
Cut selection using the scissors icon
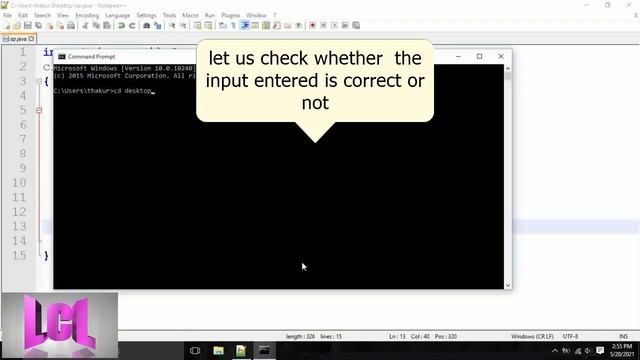point(85,26)
